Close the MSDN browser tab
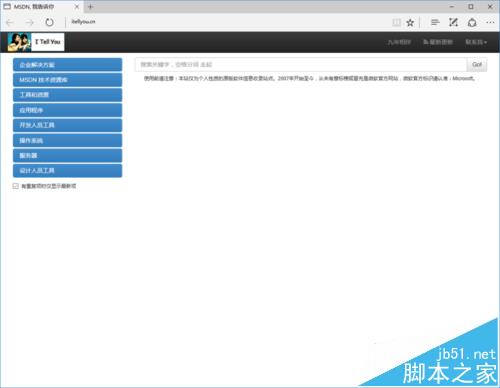This screenshot has height=388, width=500. (x=77, y=6)
